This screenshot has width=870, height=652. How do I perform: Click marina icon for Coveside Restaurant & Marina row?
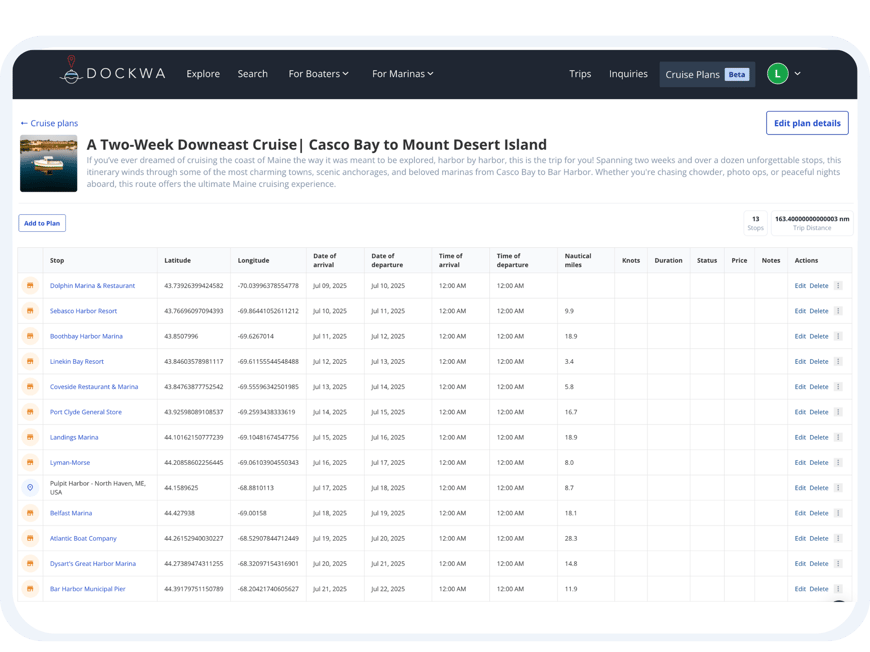[x=31, y=387]
